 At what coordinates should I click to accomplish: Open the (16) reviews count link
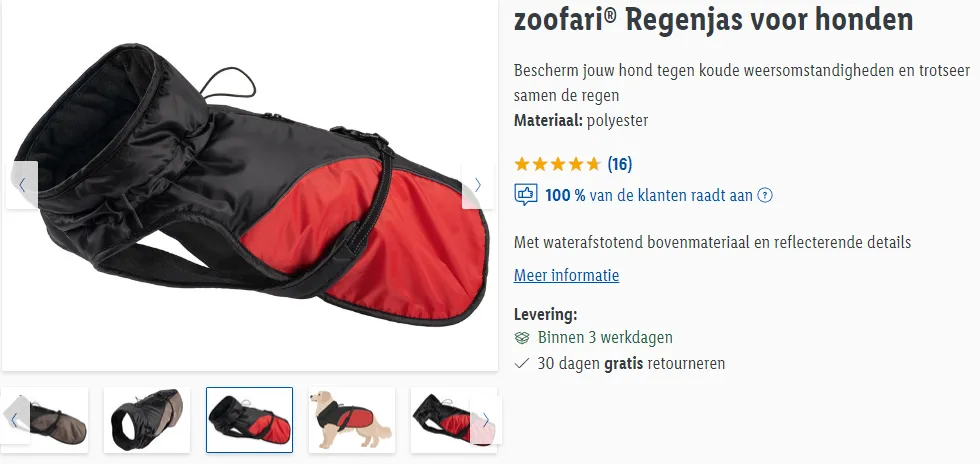619,164
